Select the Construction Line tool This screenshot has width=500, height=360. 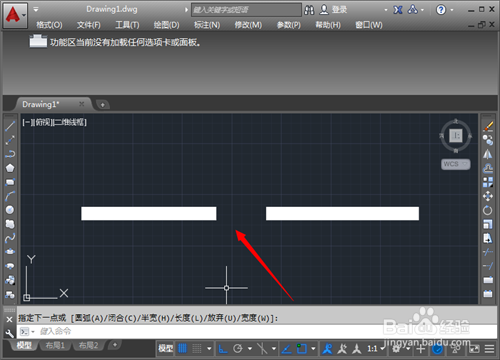(10, 140)
